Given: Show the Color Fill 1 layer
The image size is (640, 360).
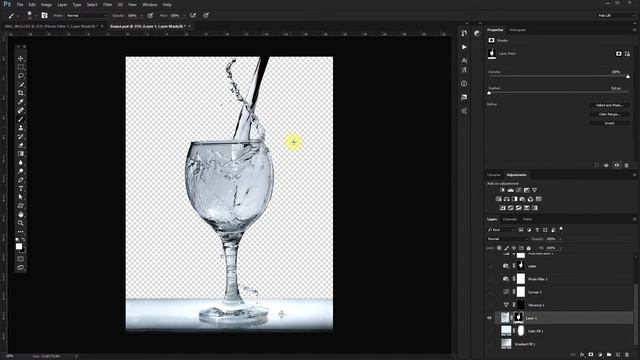Looking at the screenshot, I should [489, 331].
